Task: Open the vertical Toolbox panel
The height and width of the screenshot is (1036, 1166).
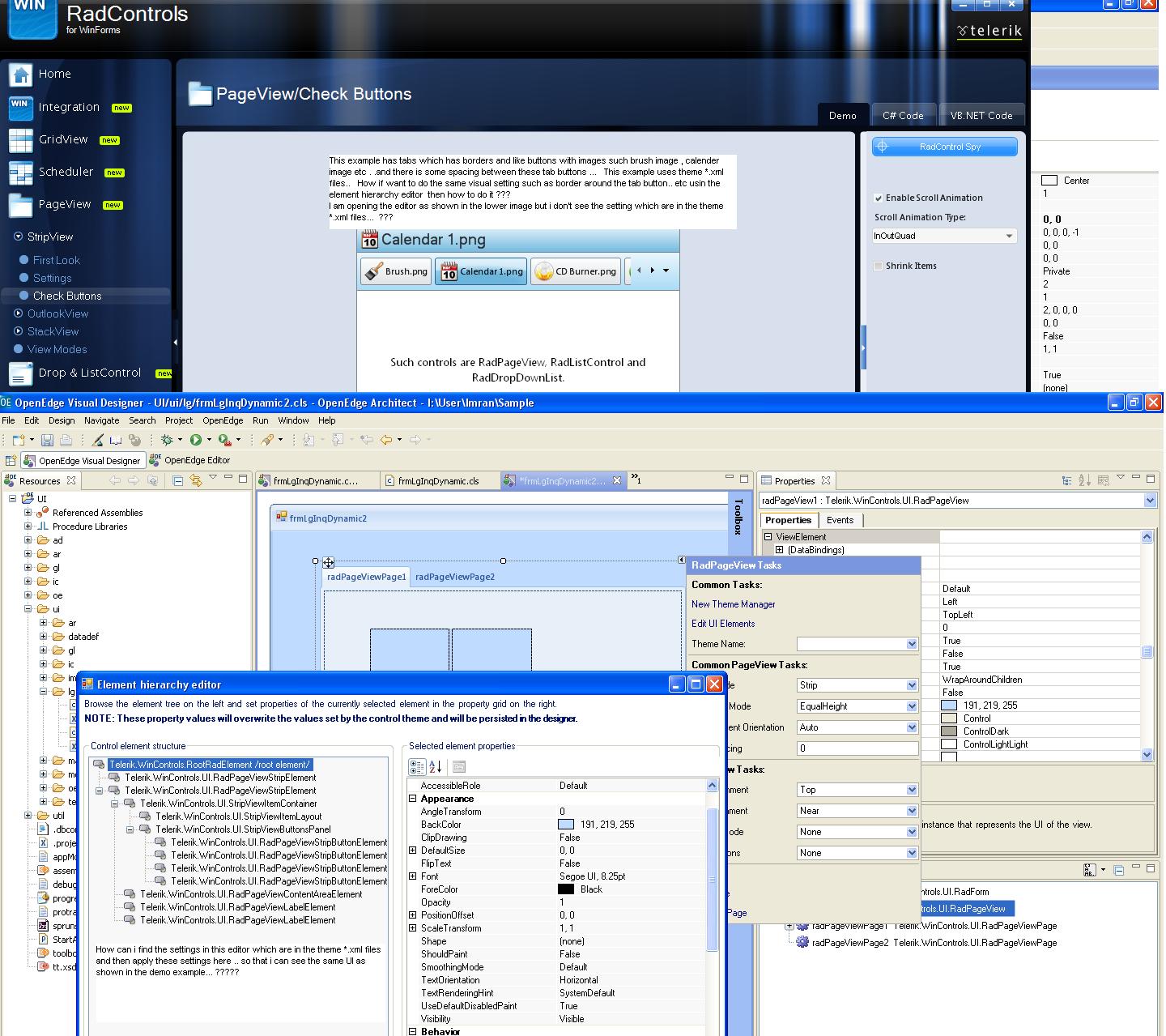Action: [738, 516]
